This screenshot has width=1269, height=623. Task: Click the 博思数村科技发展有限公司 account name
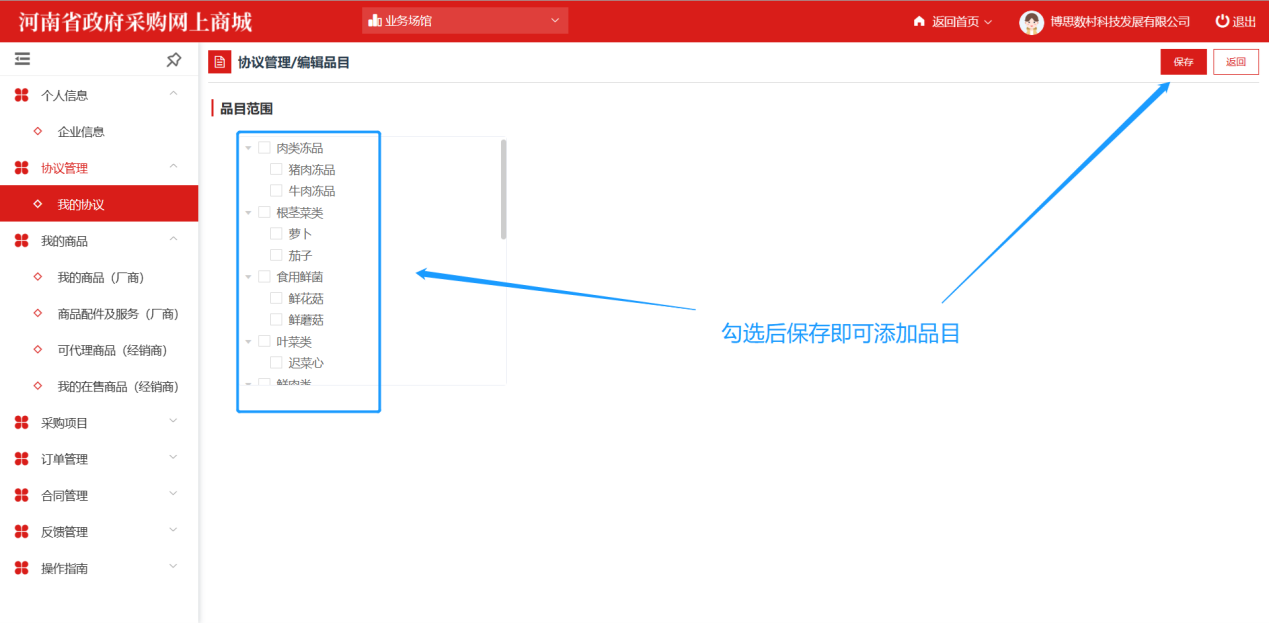(1120, 22)
